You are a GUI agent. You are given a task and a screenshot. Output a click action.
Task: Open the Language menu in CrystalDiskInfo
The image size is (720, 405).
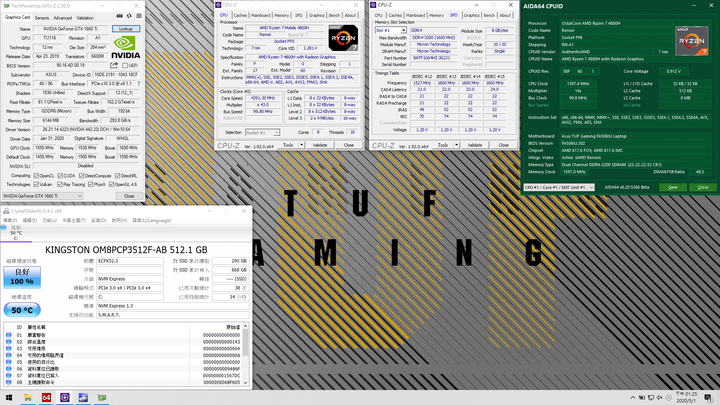pyautogui.click(x=151, y=220)
